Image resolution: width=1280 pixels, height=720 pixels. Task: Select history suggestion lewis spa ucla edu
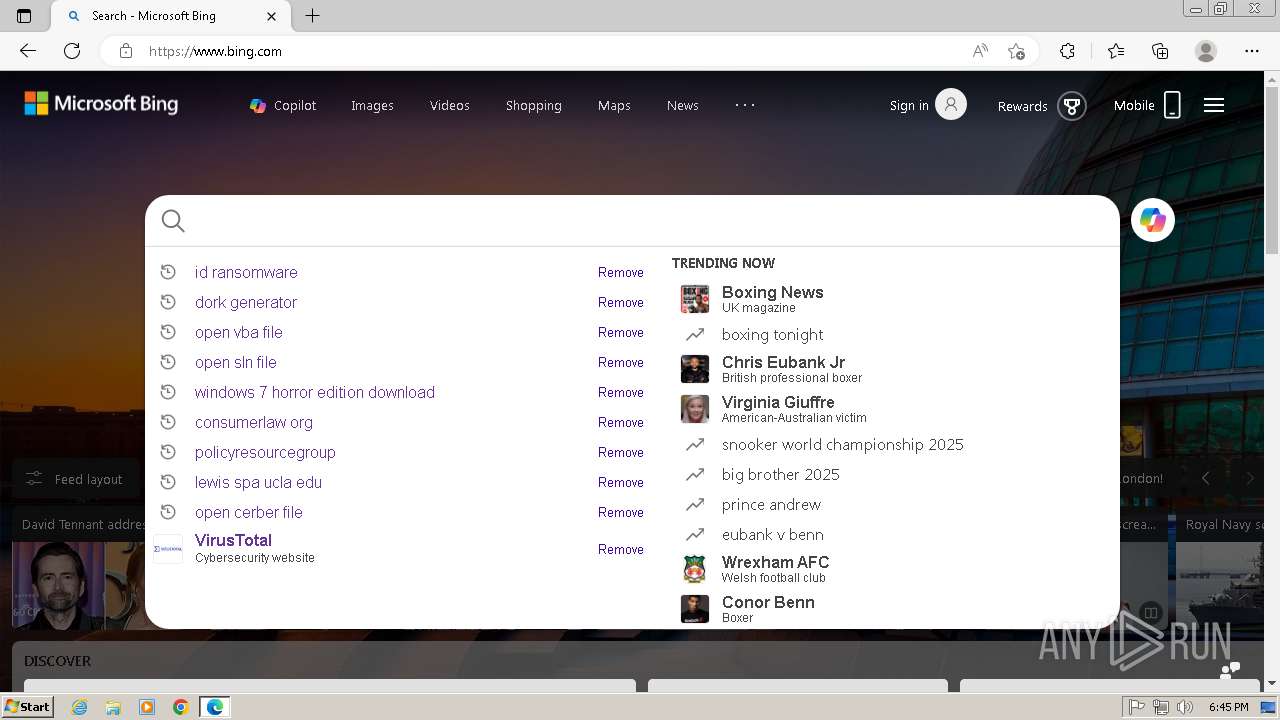click(258, 482)
